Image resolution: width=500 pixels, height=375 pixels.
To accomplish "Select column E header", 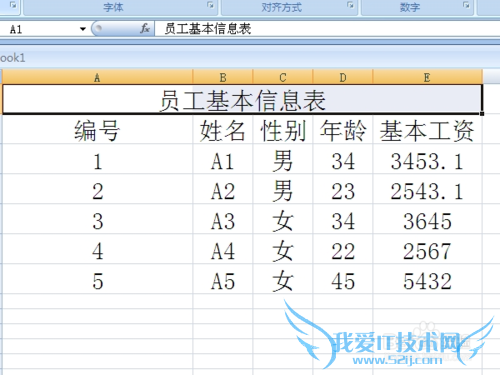I will (427, 78).
